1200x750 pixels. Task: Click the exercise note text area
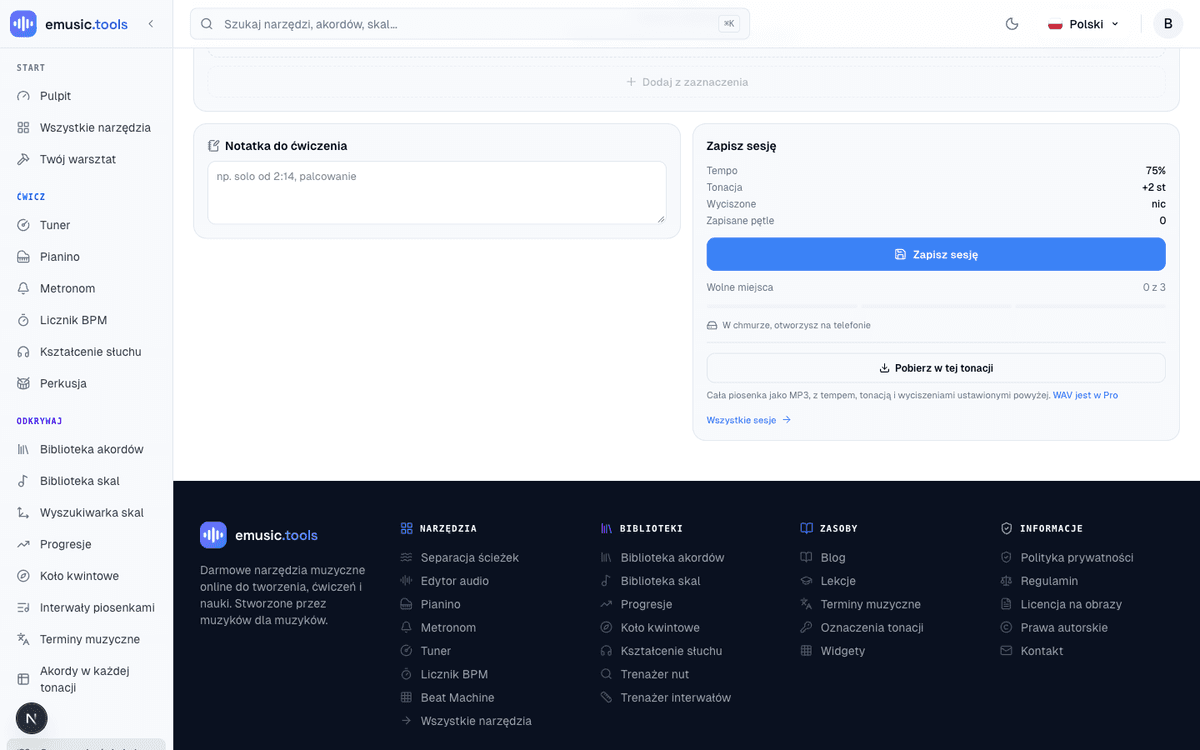[x=437, y=193]
